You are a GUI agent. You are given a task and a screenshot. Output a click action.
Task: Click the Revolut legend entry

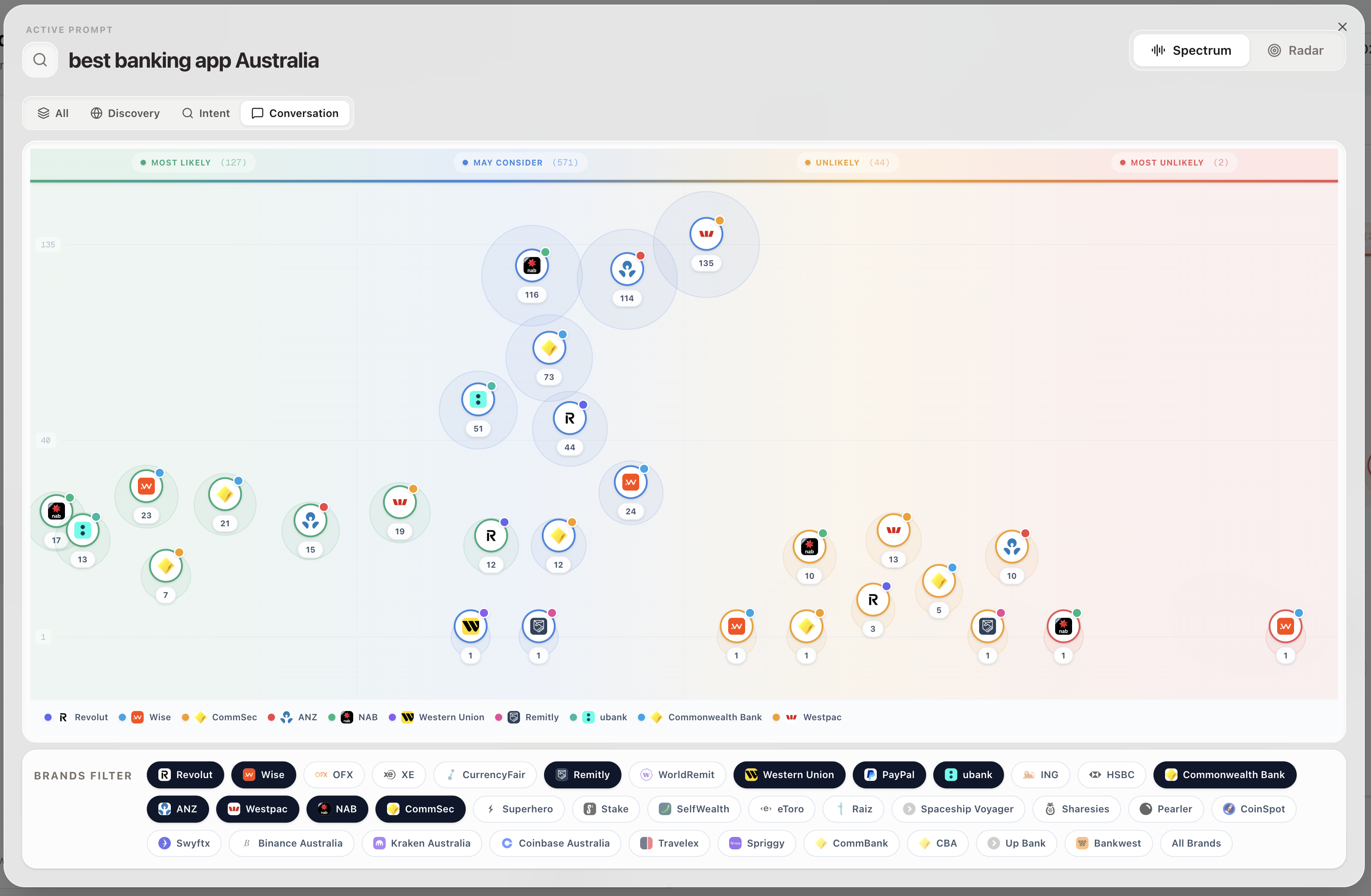[76, 717]
